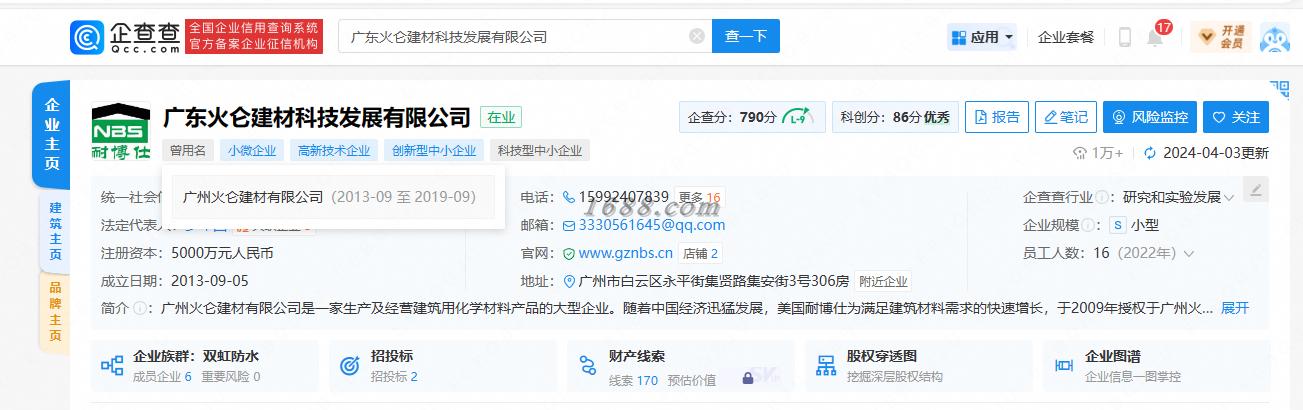Click the 店铺 2 tag
The image size is (1303, 410).
[x=701, y=253]
